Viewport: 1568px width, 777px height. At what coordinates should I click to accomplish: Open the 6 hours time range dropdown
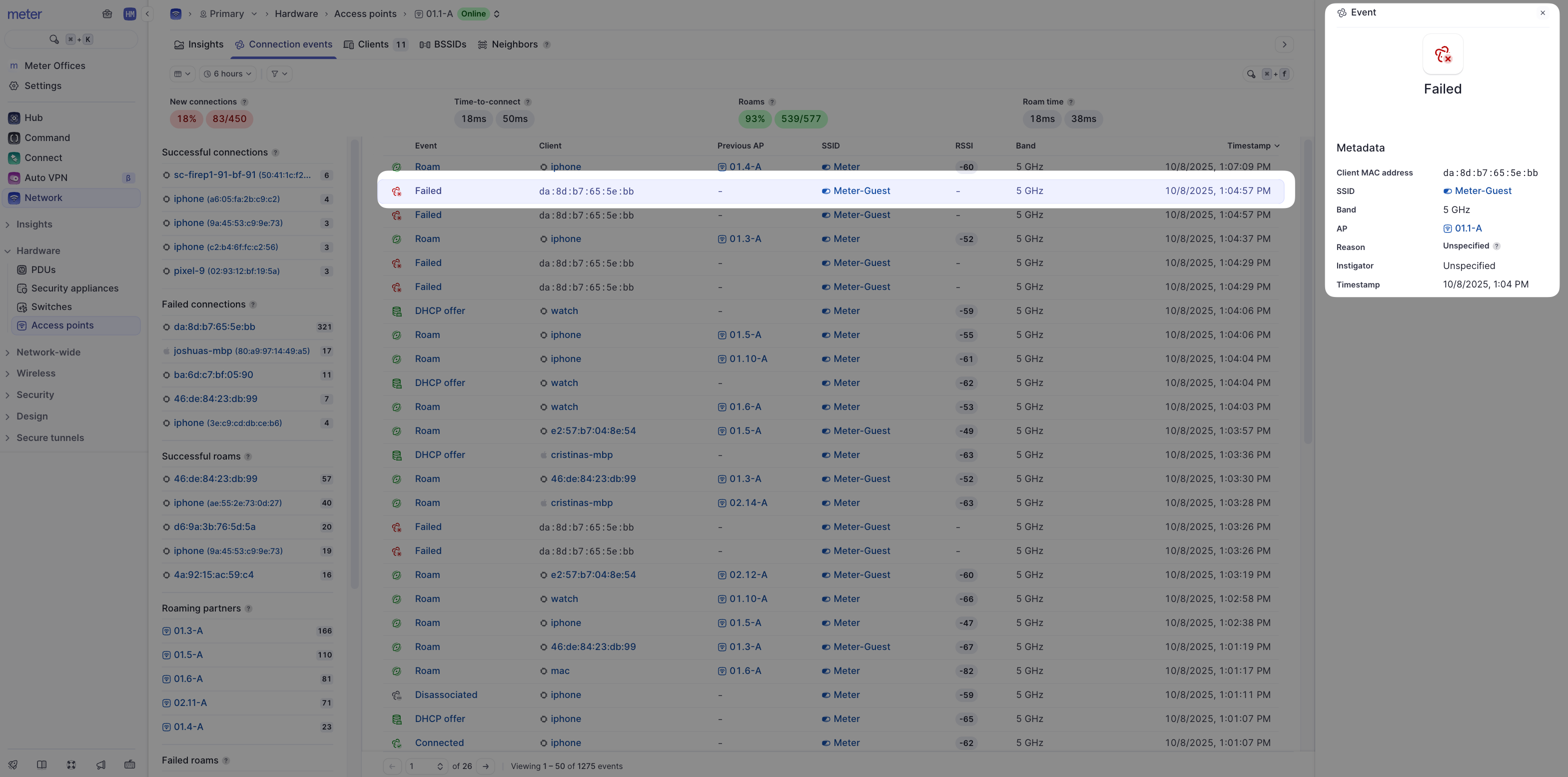tap(228, 73)
